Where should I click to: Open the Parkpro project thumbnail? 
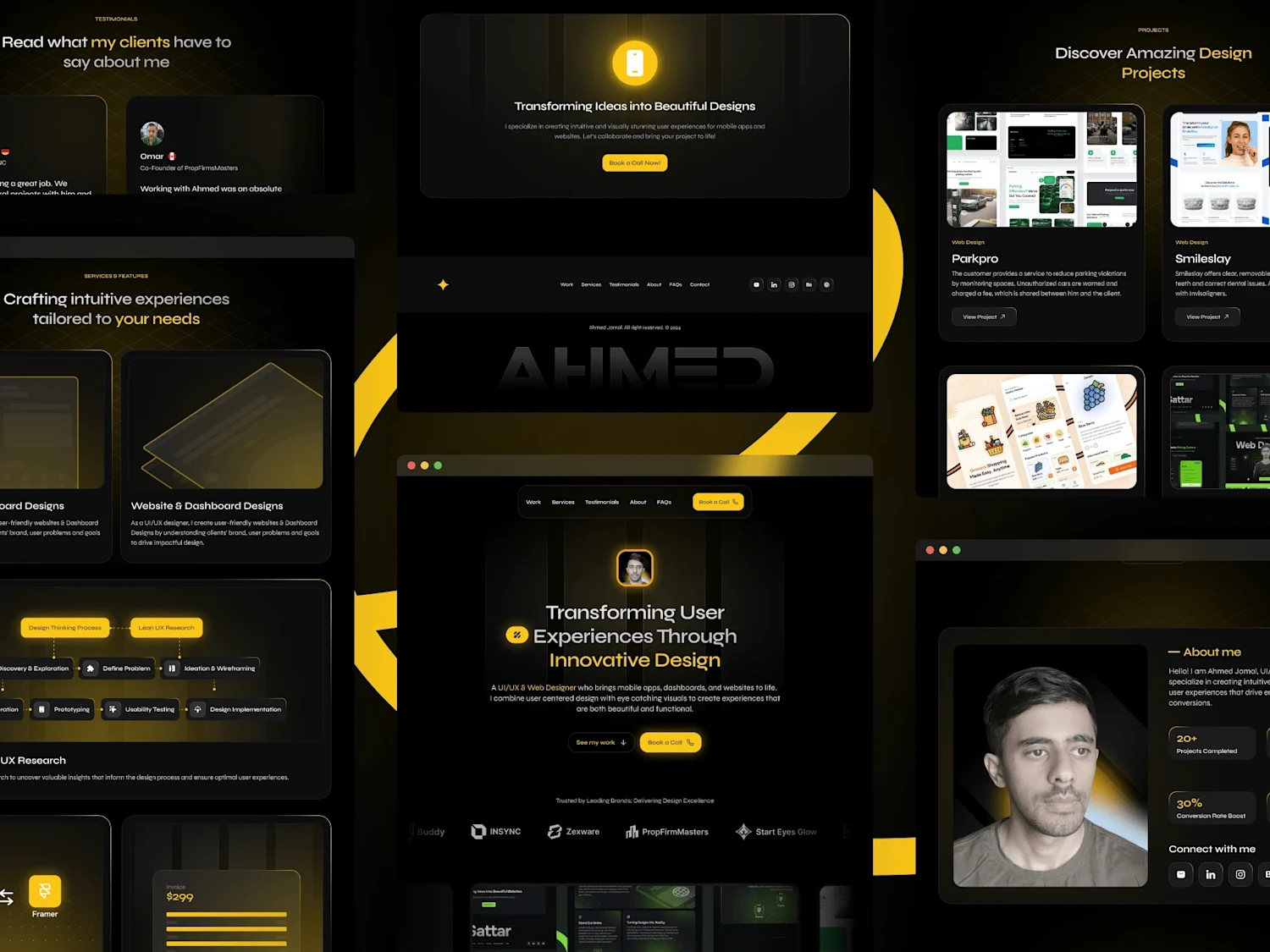pyautogui.click(x=1041, y=169)
